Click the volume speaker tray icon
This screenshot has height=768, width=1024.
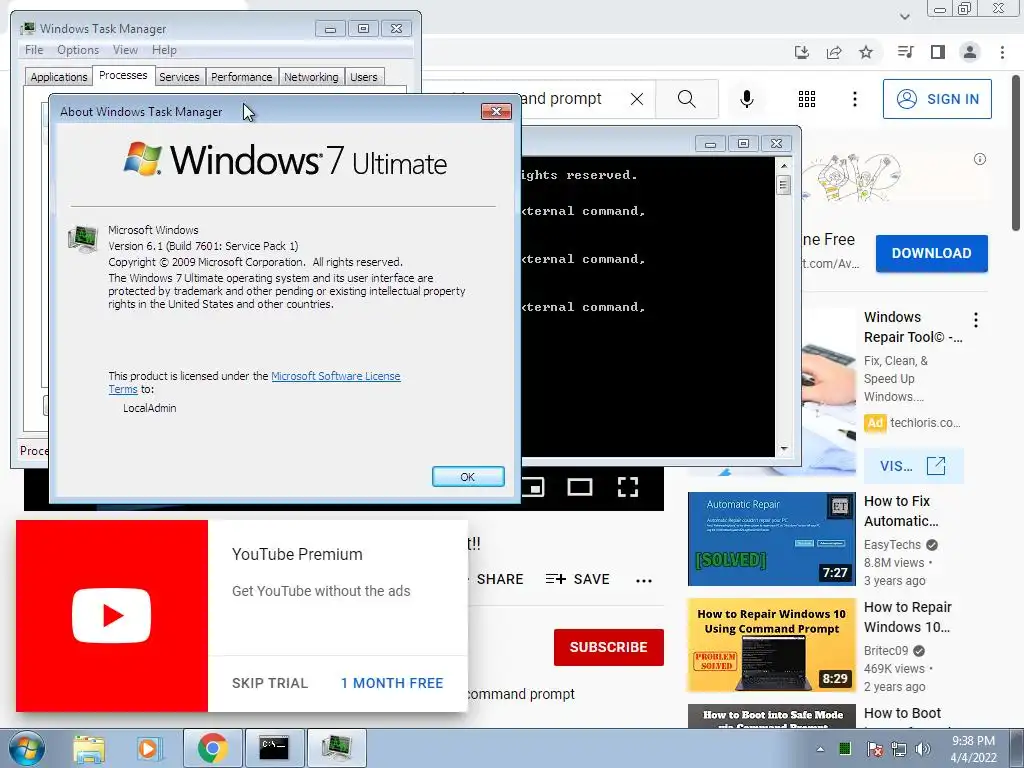(923, 749)
